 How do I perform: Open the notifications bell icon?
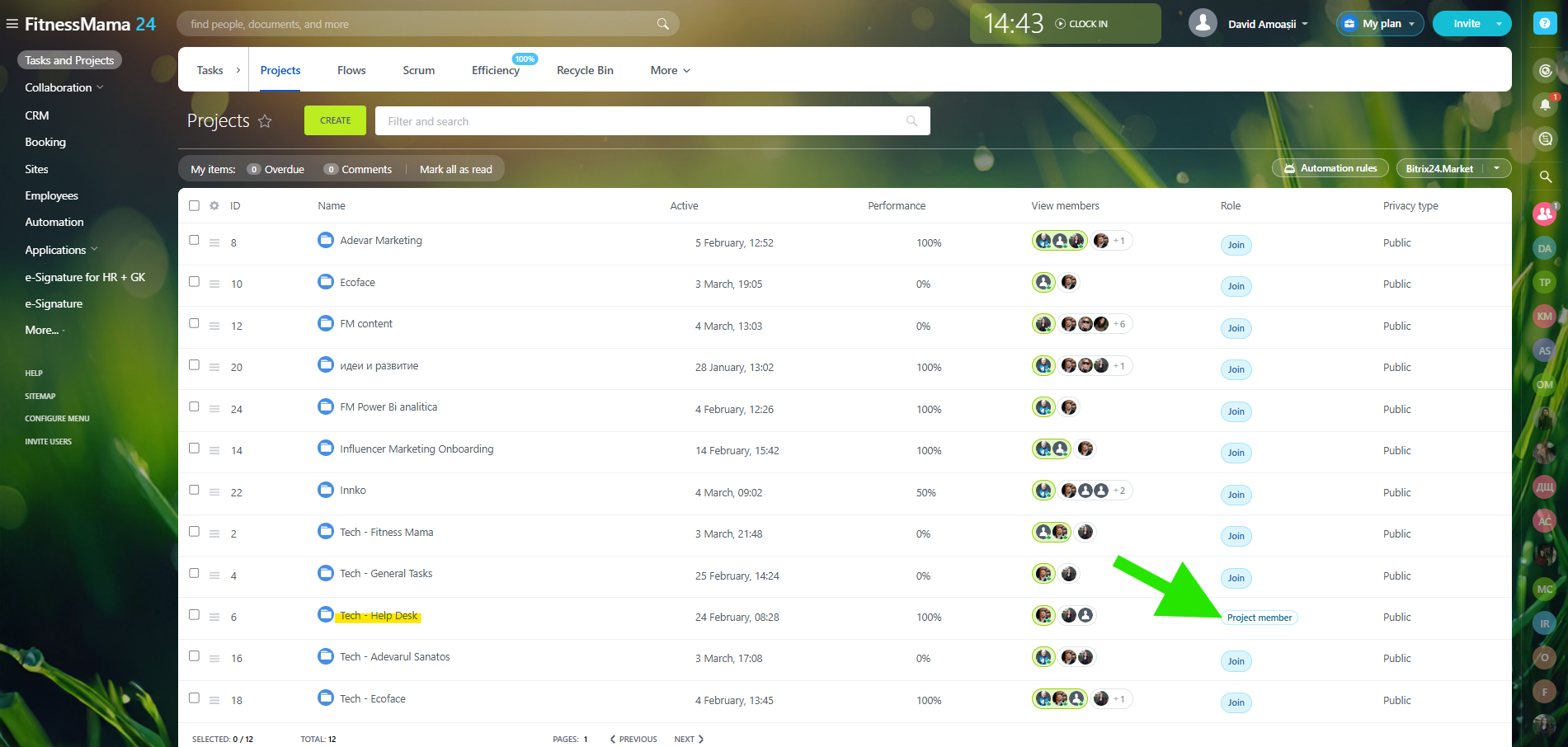(1545, 104)
